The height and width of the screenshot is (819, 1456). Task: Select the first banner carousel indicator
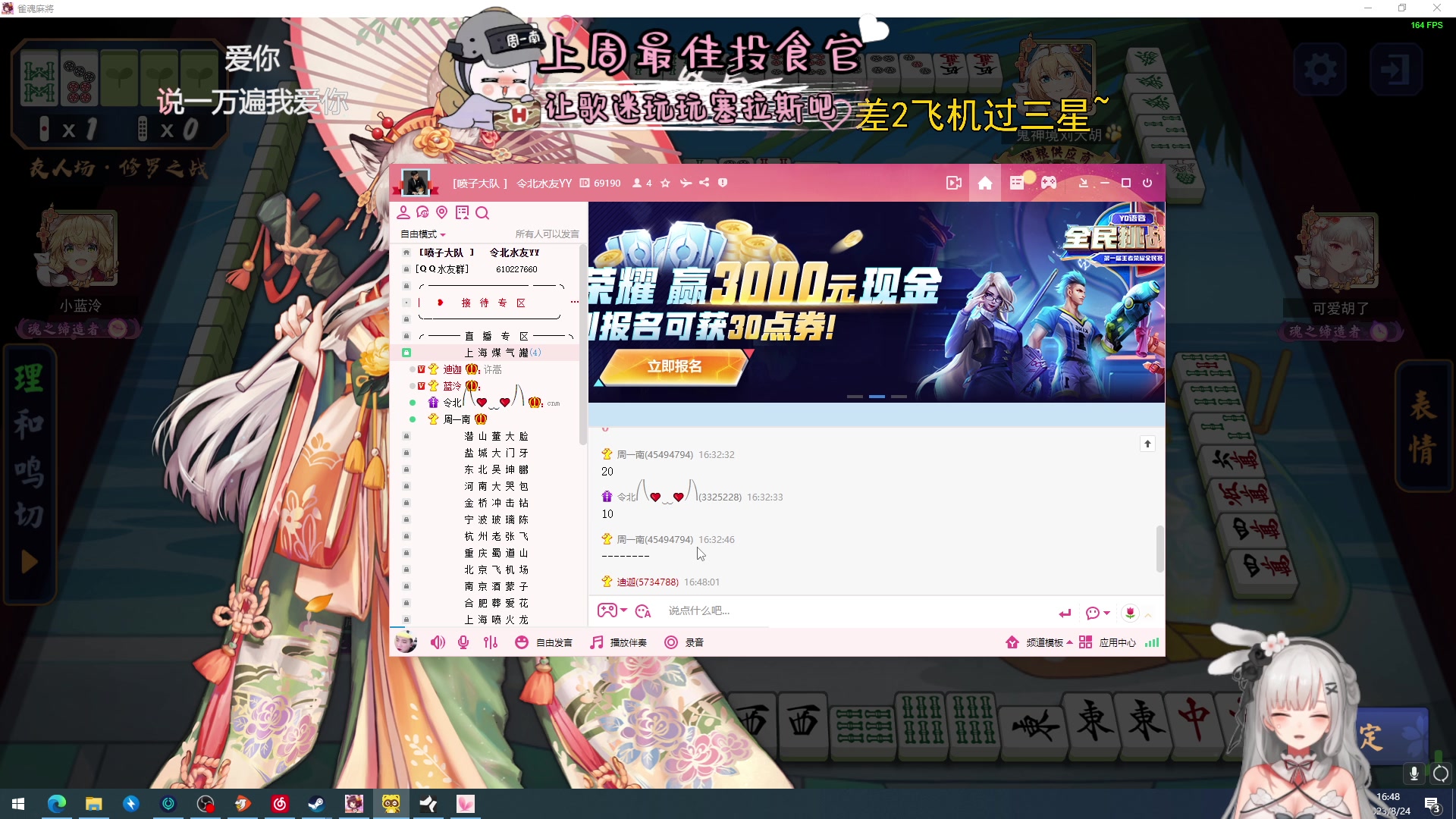click(855, 397)
